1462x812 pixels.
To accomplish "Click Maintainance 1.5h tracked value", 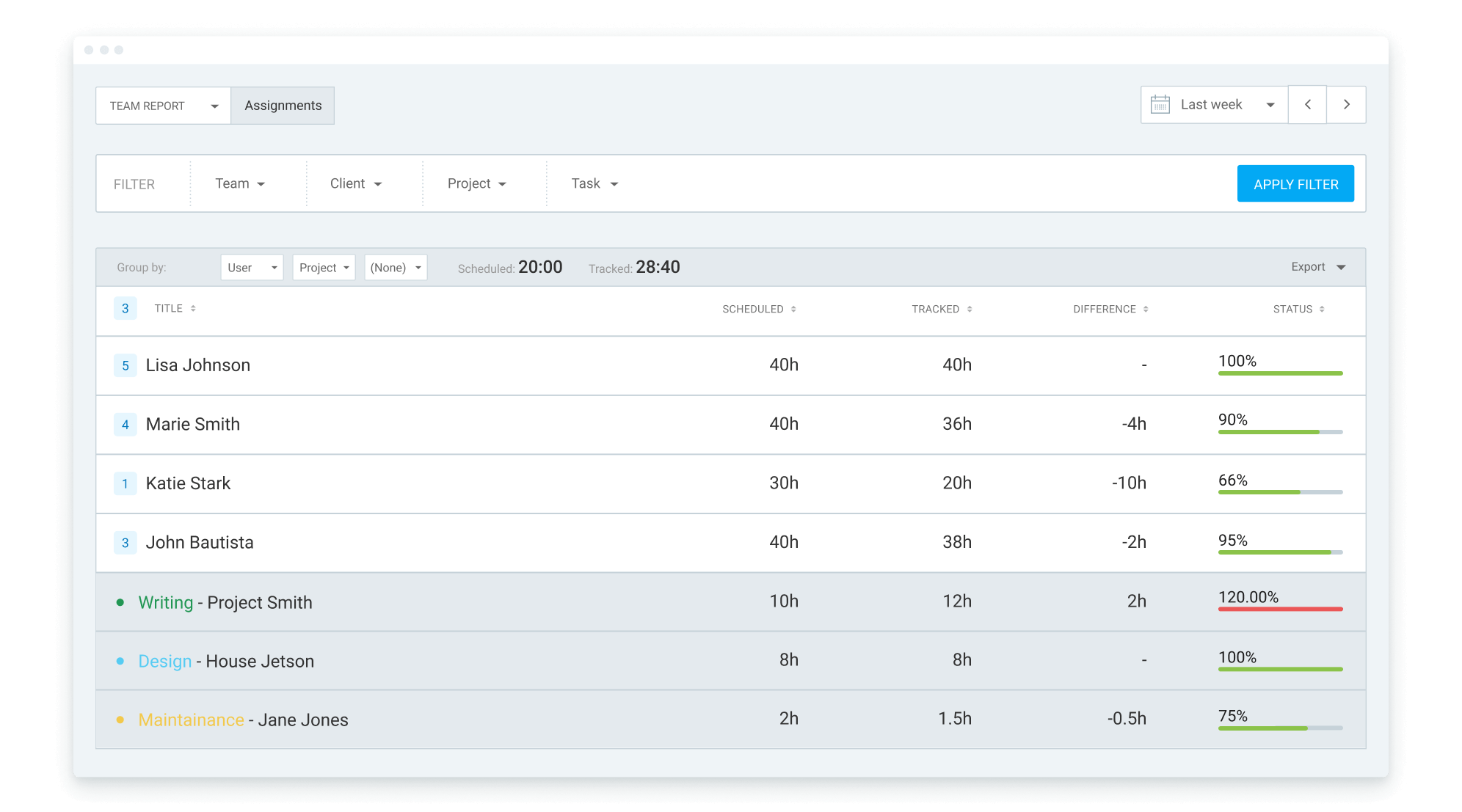I will (955, 719).
